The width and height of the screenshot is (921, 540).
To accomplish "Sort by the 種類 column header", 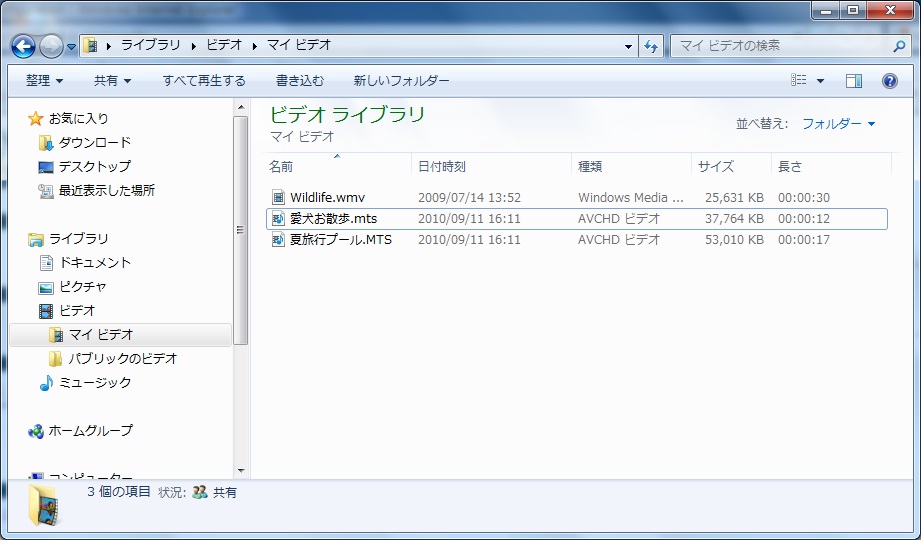I will [x=631, y=166].
